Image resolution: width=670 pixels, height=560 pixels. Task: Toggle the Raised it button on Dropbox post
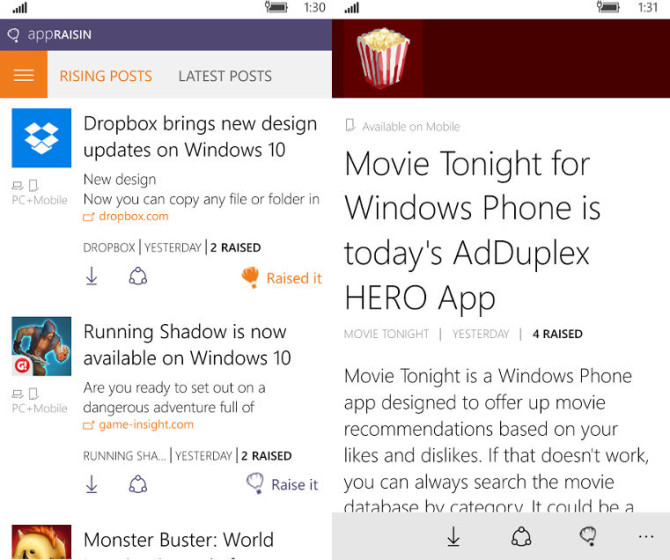[282, 278]
